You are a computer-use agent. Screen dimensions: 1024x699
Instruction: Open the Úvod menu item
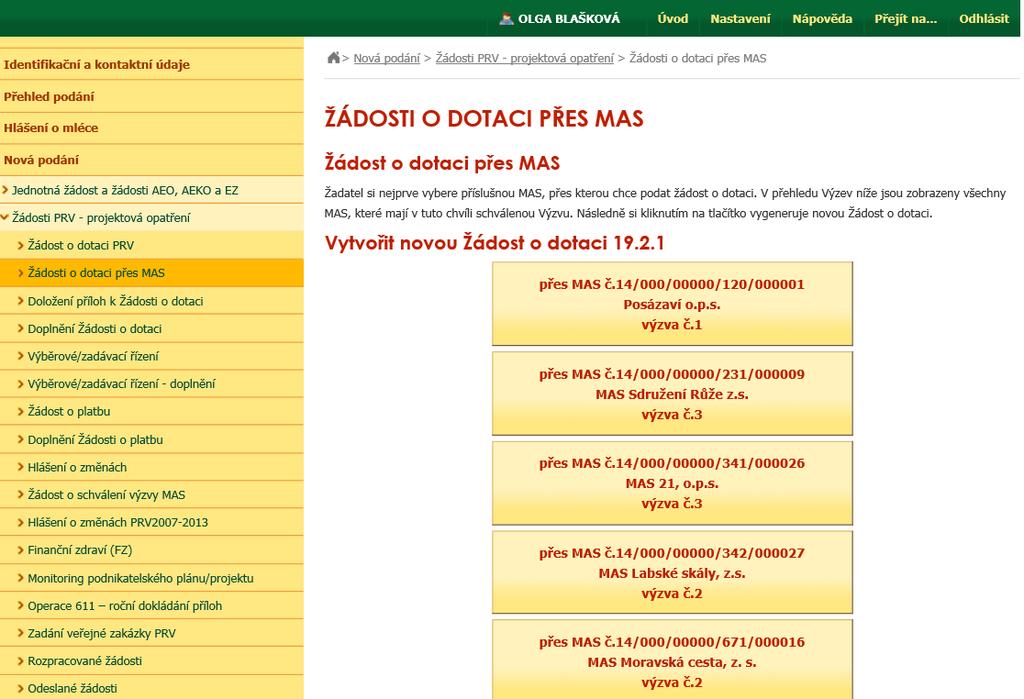673,18
